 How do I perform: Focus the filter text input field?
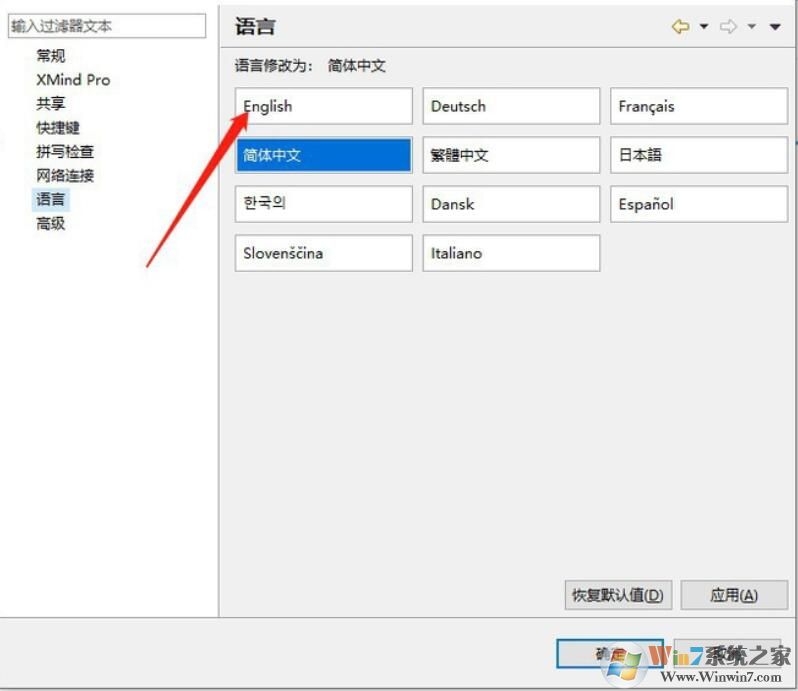(107, 26)
